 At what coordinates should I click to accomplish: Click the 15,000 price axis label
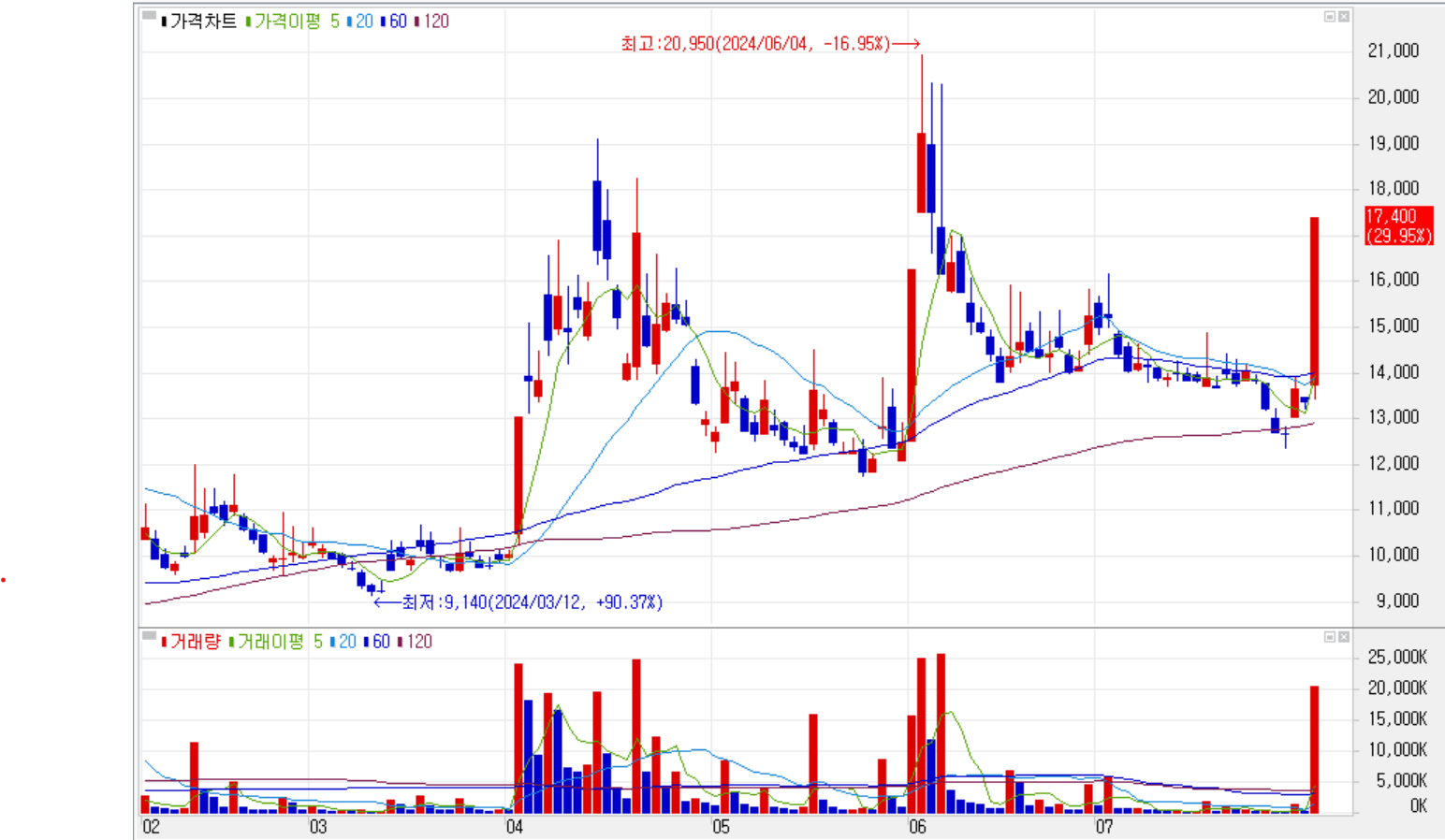tap(1393, 326)
